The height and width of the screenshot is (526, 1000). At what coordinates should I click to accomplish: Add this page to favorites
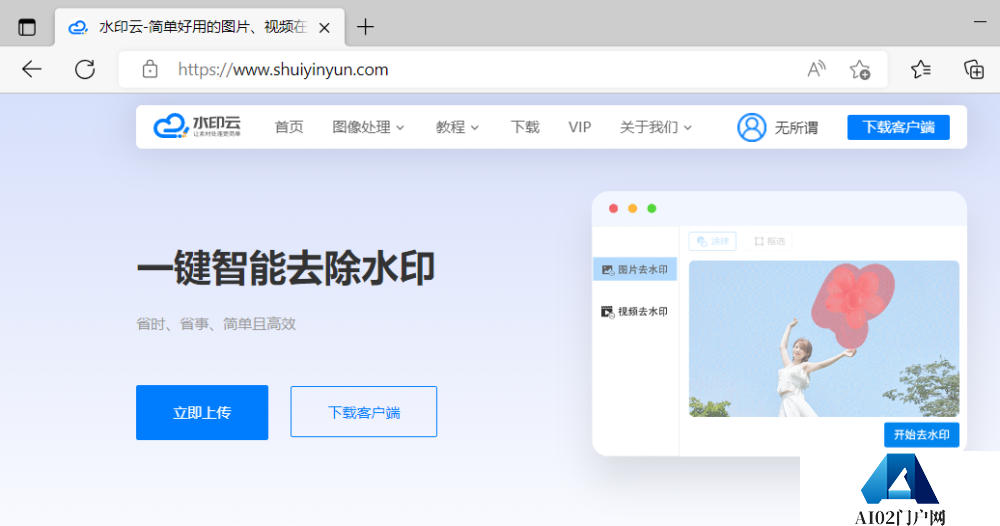(x=860, y=69)
